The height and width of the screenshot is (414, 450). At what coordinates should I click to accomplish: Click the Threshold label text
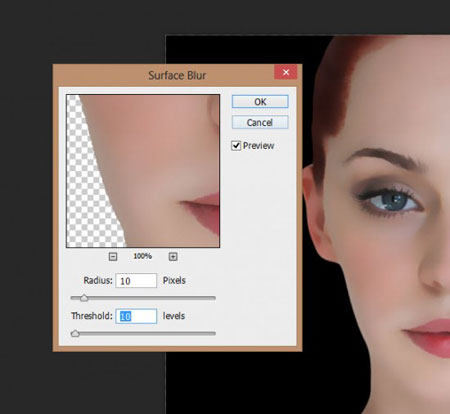[x=92, y=316]
